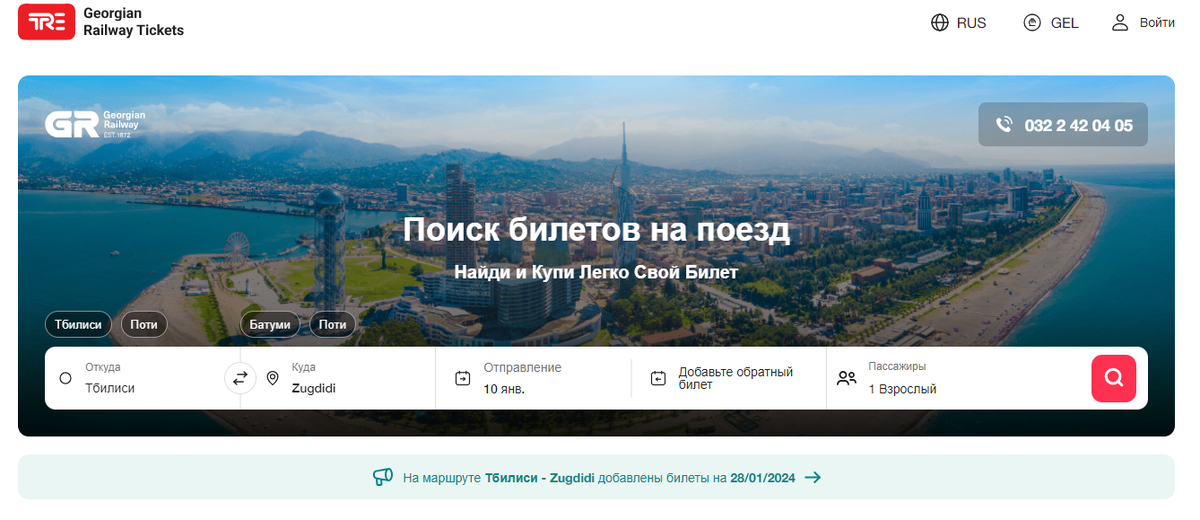Click the Войти login link

[1157, 22]
